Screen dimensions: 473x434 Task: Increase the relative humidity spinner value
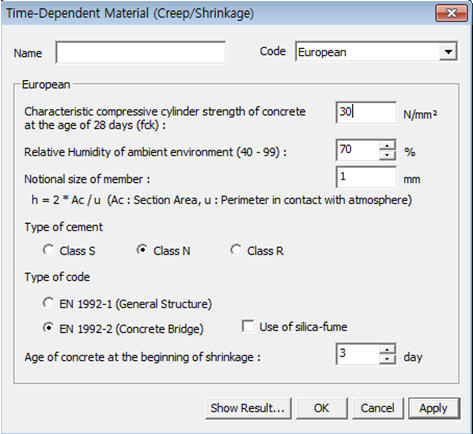point(387,146)
